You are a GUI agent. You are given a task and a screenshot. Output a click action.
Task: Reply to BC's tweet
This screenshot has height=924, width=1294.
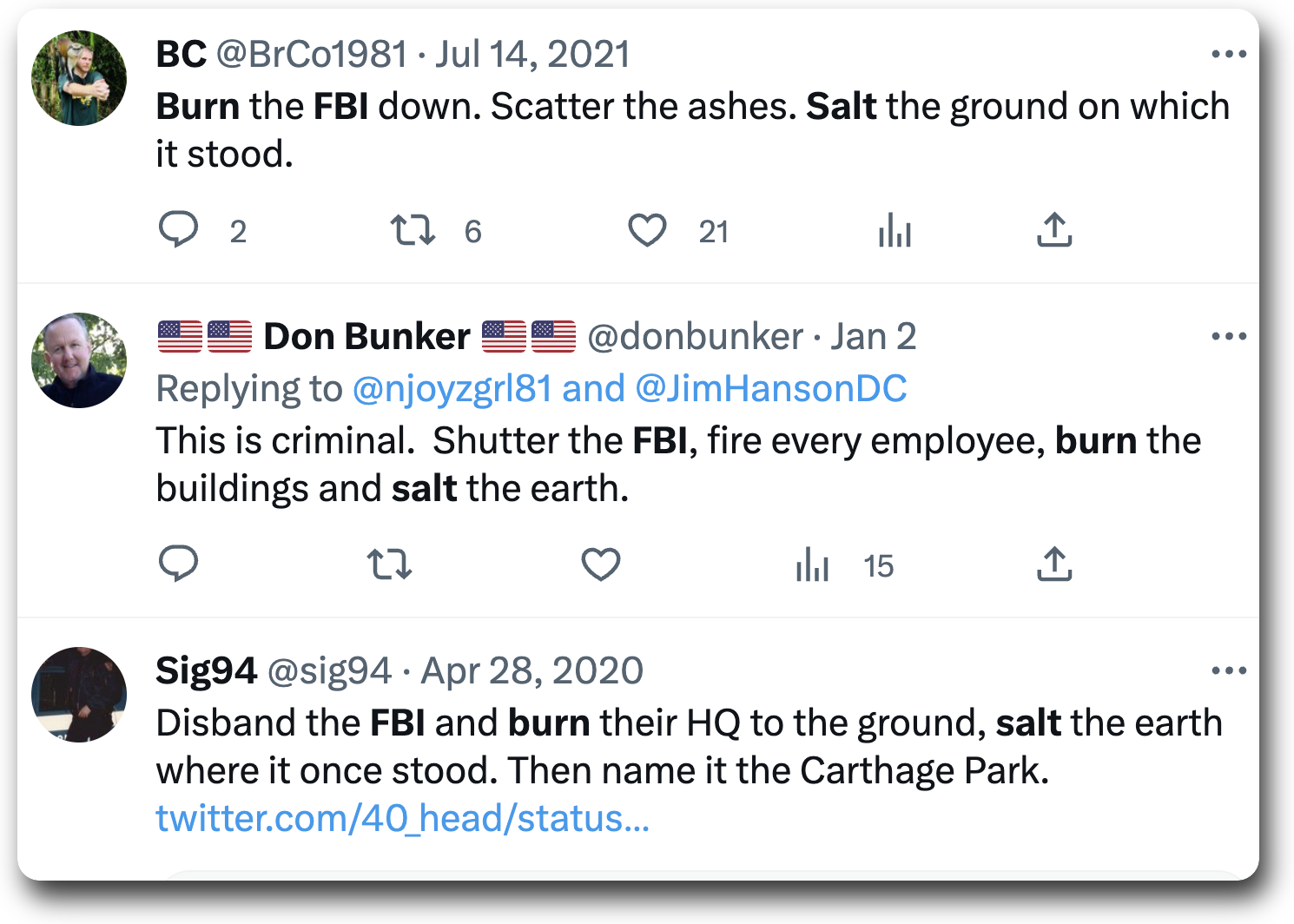(x=179, y=230)
